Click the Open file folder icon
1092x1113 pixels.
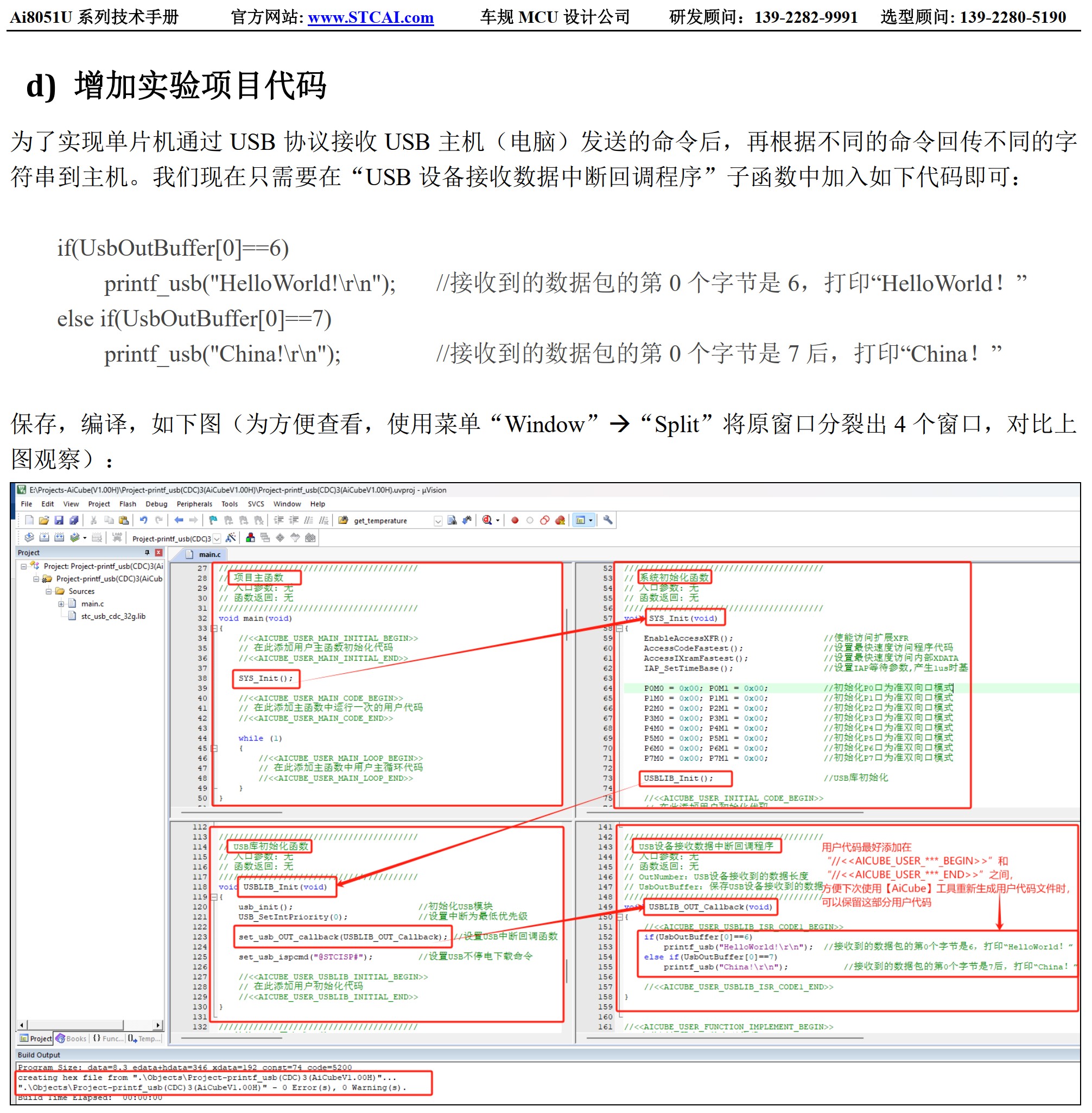(44, 520)
